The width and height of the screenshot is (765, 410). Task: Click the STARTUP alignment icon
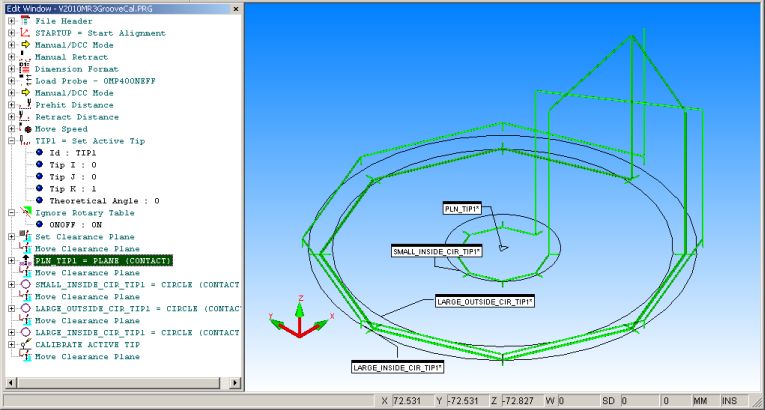coord(25,33)
